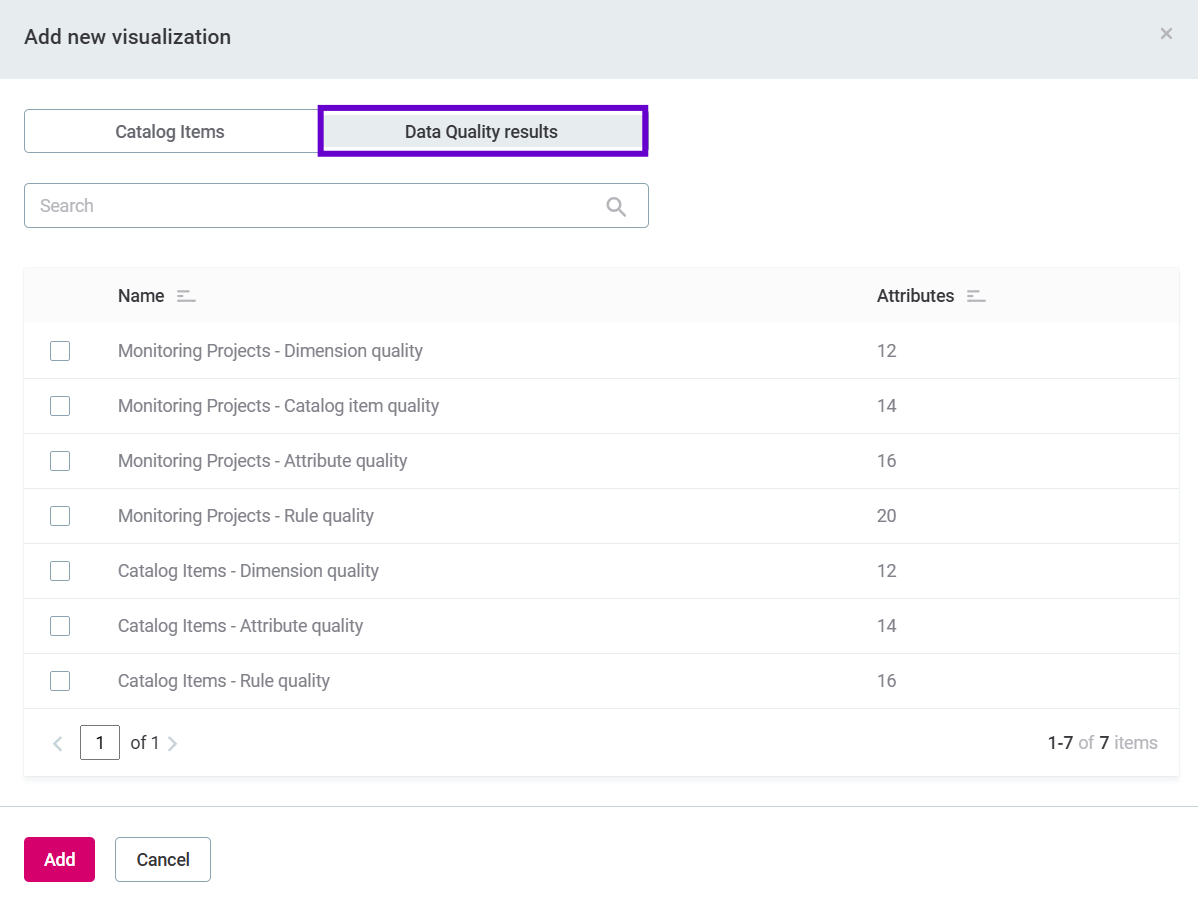The height and width of the screenshot is (903, 1198).
Task: Check the Monitoring Projects - Attribute quality checkbox
Action: tap(59, 460)
